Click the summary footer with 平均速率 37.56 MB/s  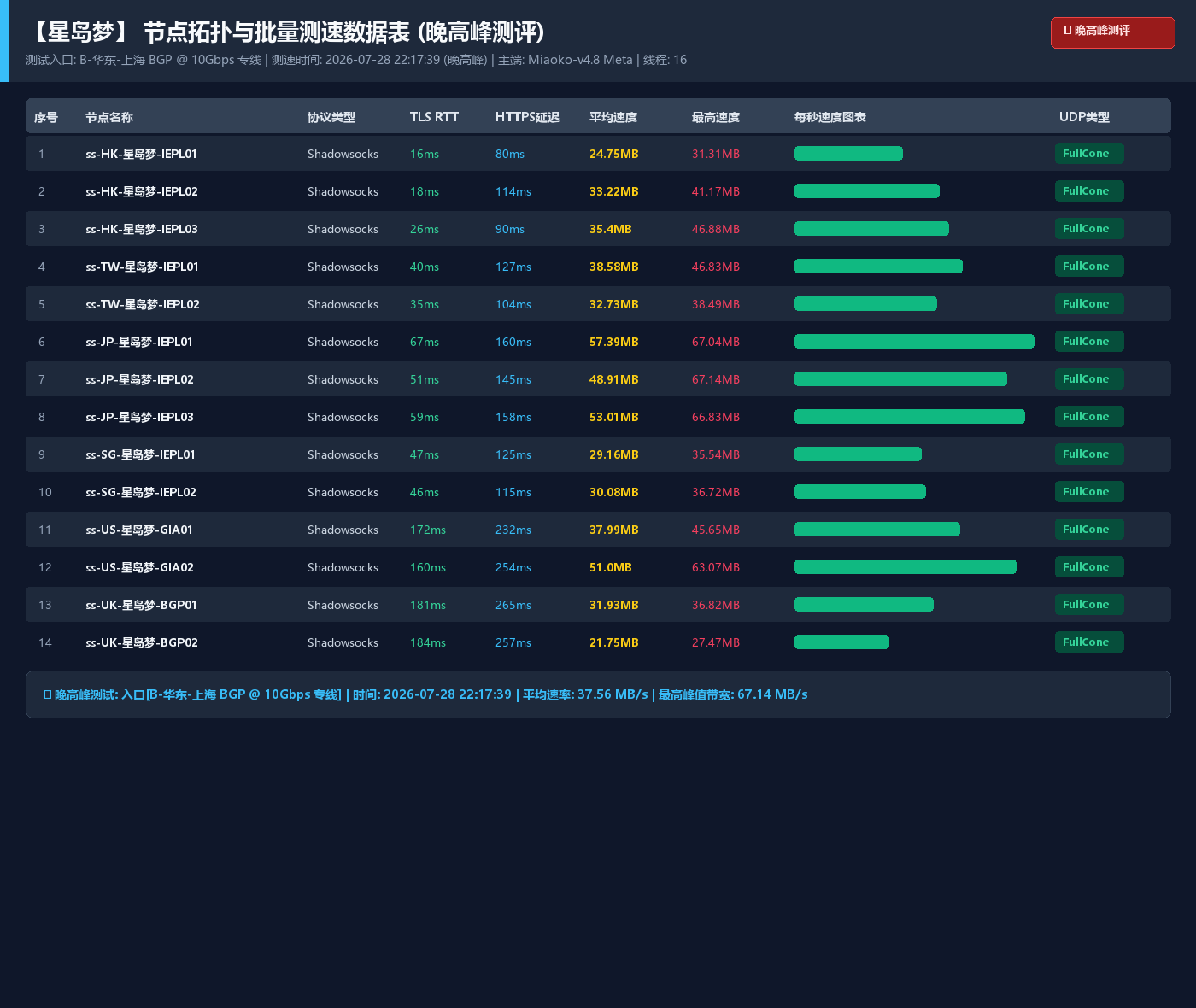(598, 694)
